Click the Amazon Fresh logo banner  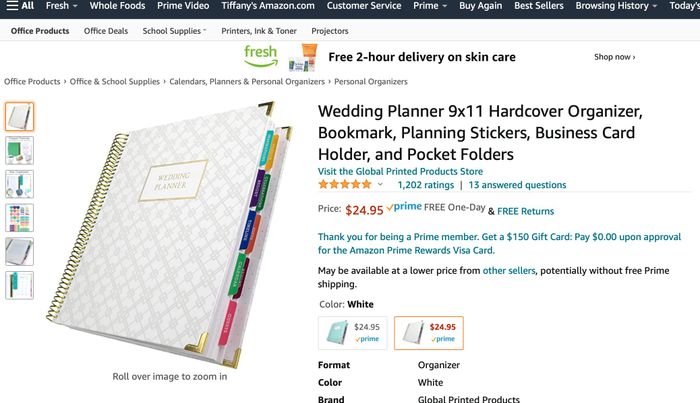pyautogui.click(x=261, y=57)
